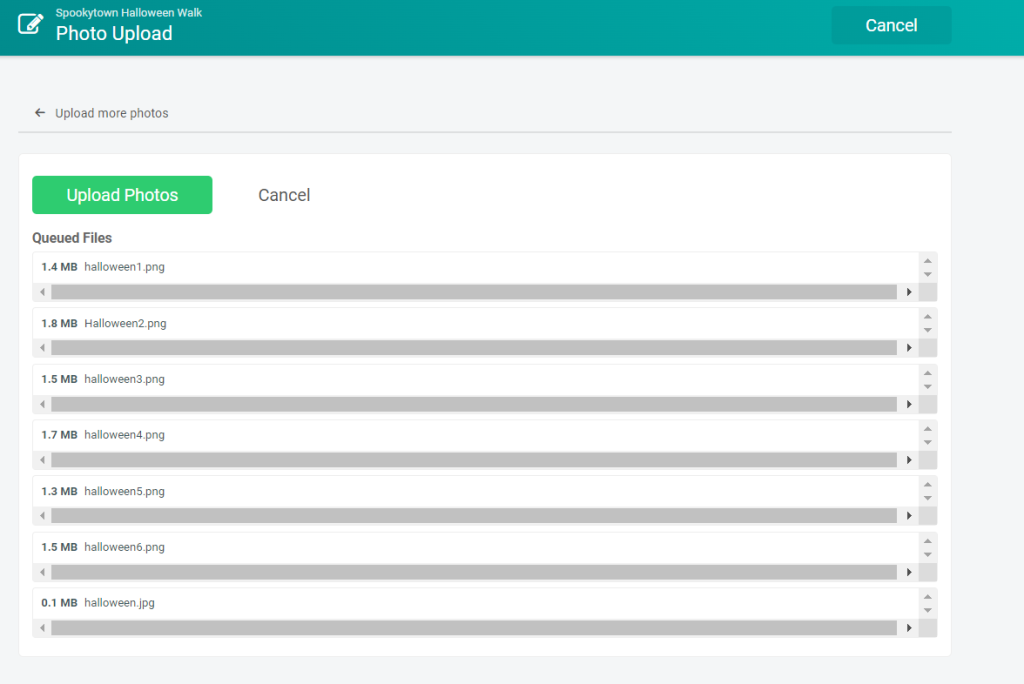The height and width of the screenshot is (684, 1024).
Task: Click horizontal scrollbar track of halloween4.png row
Action: (x=474, y=460)
